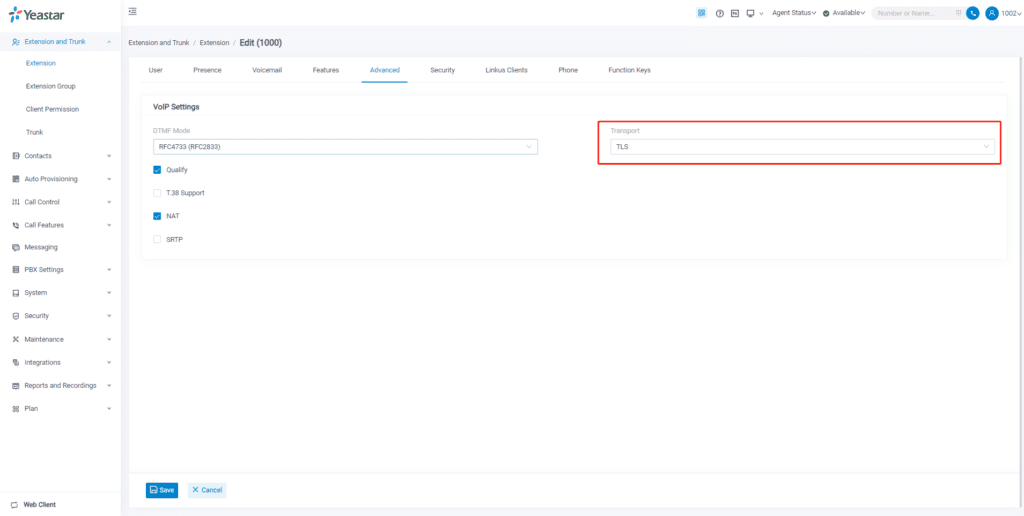Screen dimensions: 1024x516
Task: Enable the SRTP checkbox
Action: (x=157, y=239)
